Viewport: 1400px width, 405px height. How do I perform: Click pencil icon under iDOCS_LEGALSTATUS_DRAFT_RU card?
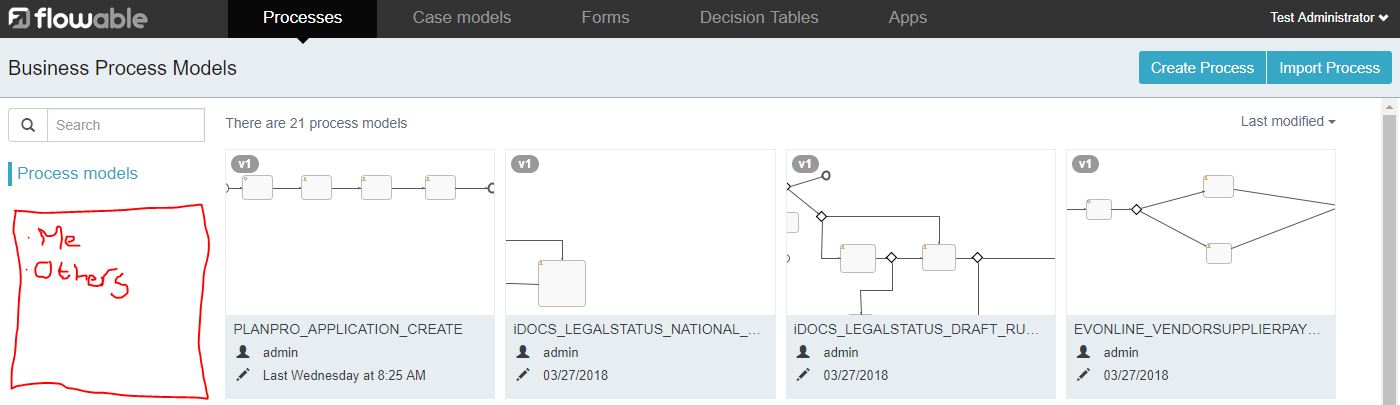[x=804, y=375]
